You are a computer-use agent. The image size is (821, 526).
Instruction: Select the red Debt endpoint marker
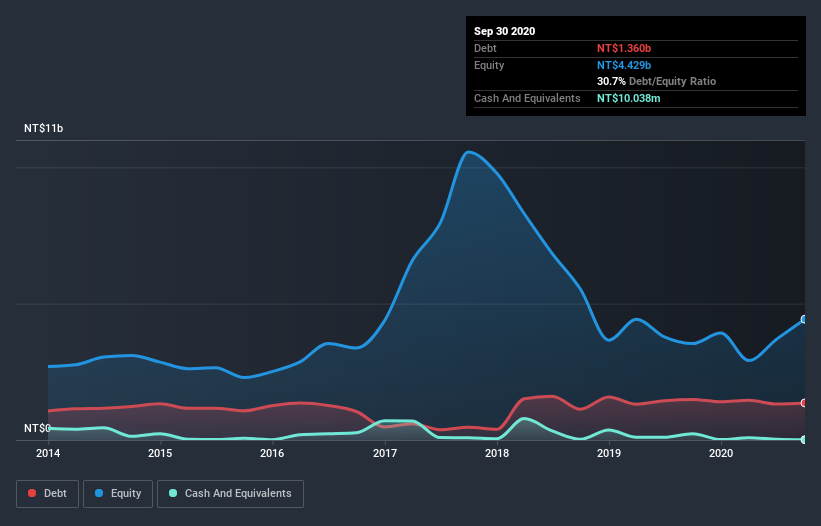pyautogui.click(x=804, y=403)
